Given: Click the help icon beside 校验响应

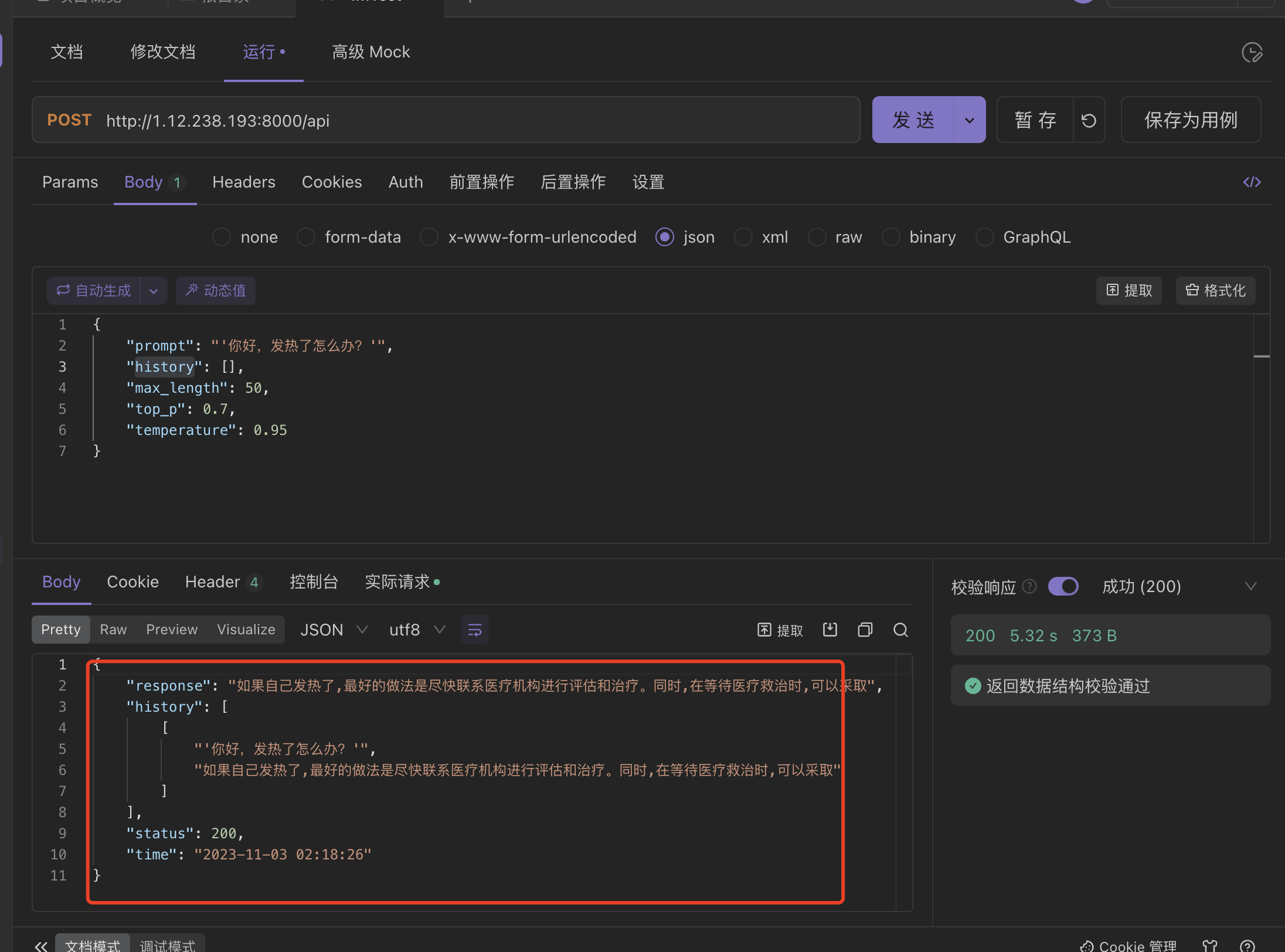Looking at the screenshot, I should 1029,586.
